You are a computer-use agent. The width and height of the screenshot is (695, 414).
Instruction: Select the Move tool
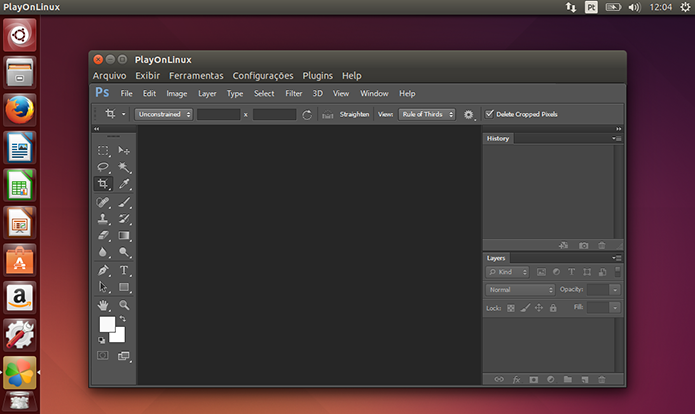[124, 151]
